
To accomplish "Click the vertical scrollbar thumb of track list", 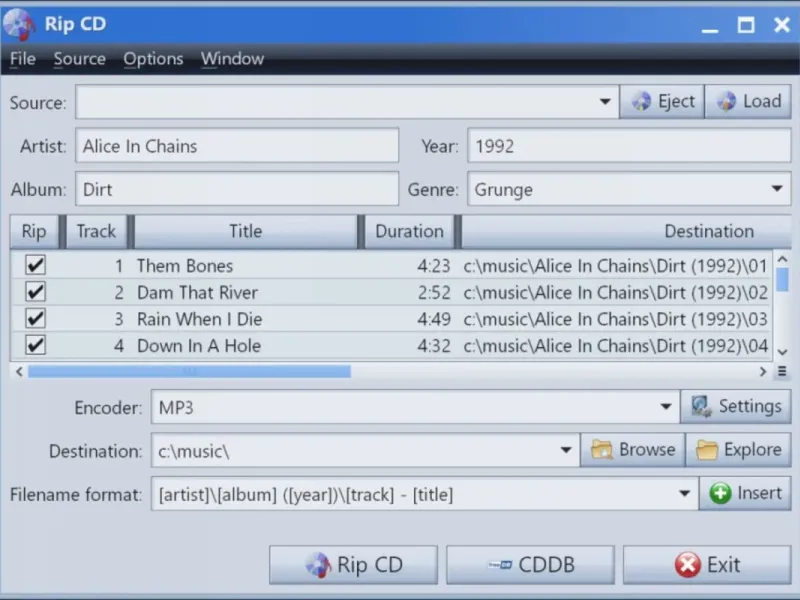I will point(782,280).
